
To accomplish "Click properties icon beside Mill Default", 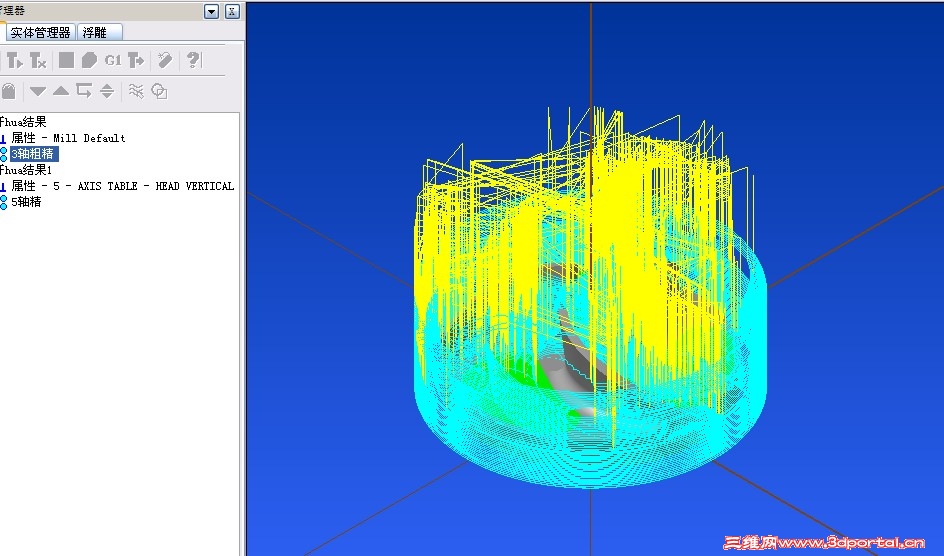I will [x=3, y=139].
